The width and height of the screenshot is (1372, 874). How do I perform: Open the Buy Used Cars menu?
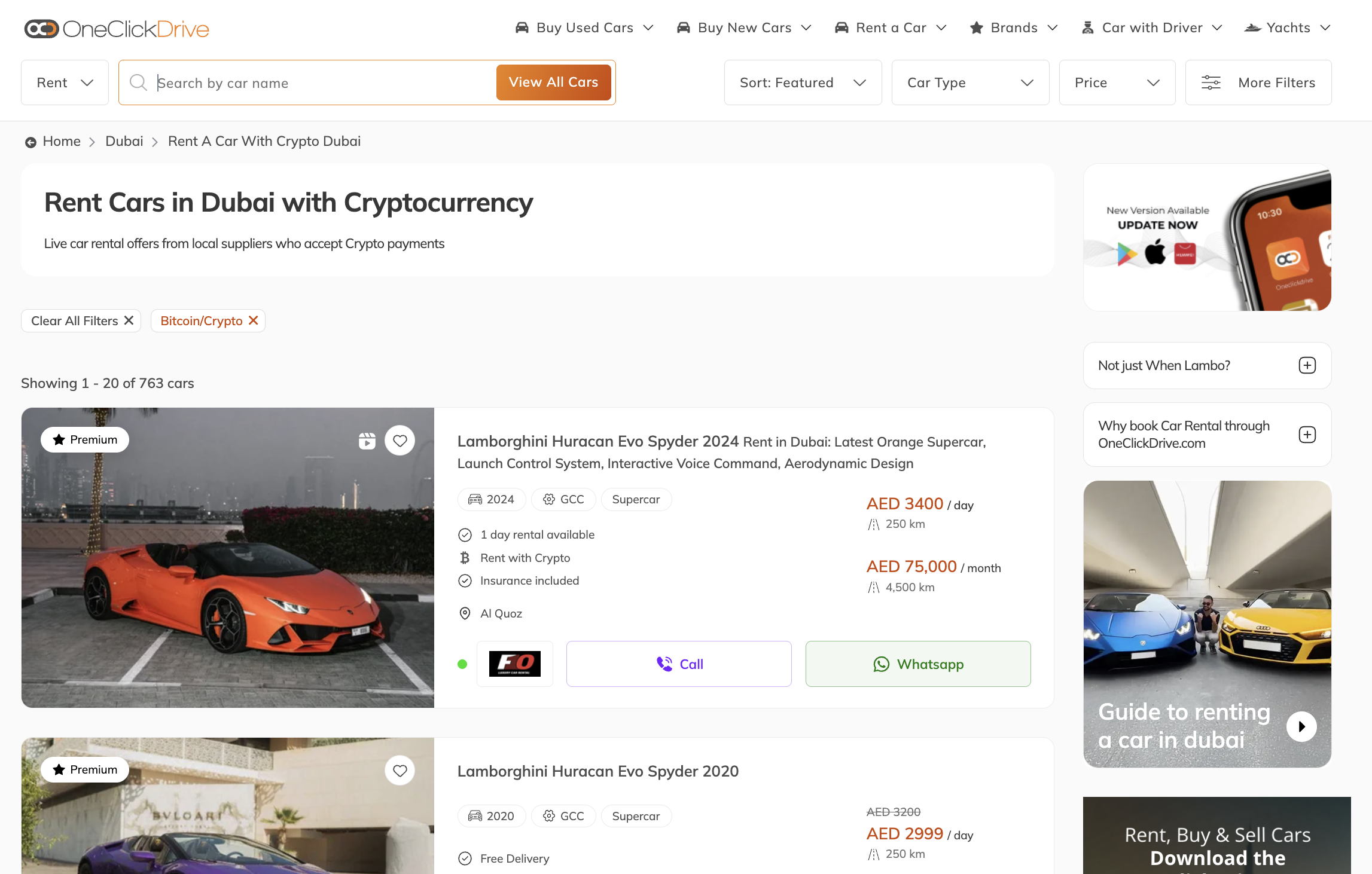coord(584,28)
